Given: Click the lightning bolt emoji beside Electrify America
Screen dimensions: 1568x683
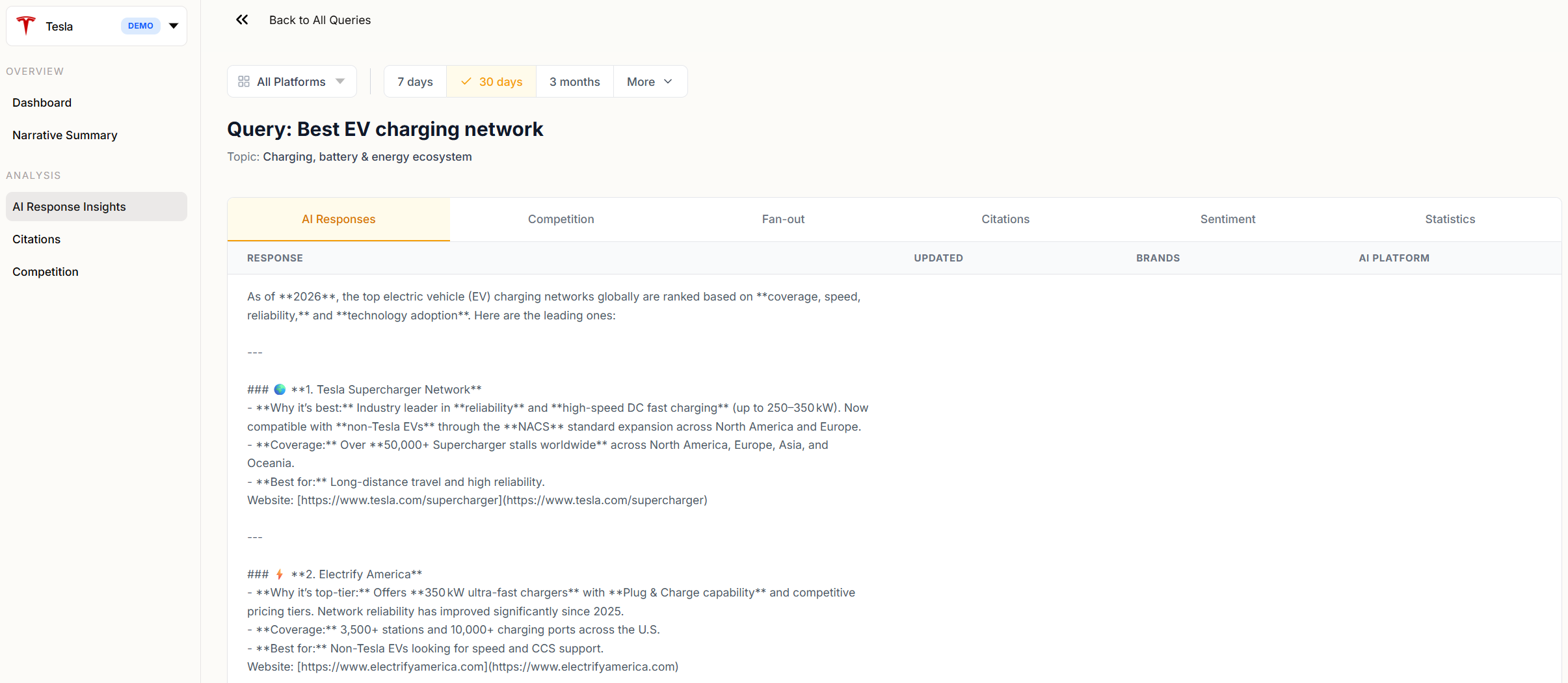Looking at the screenshot, I should tap(280, 574).
